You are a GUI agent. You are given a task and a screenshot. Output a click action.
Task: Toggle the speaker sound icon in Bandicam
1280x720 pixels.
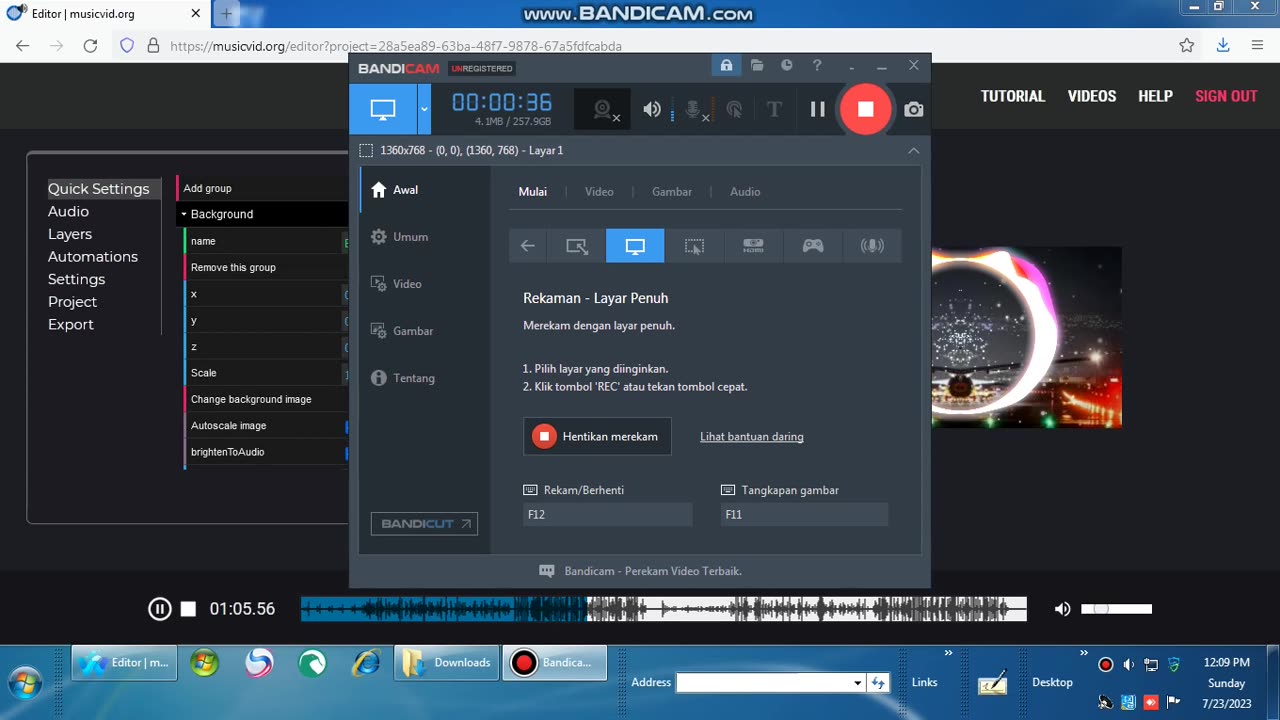[x=652, y=110]
